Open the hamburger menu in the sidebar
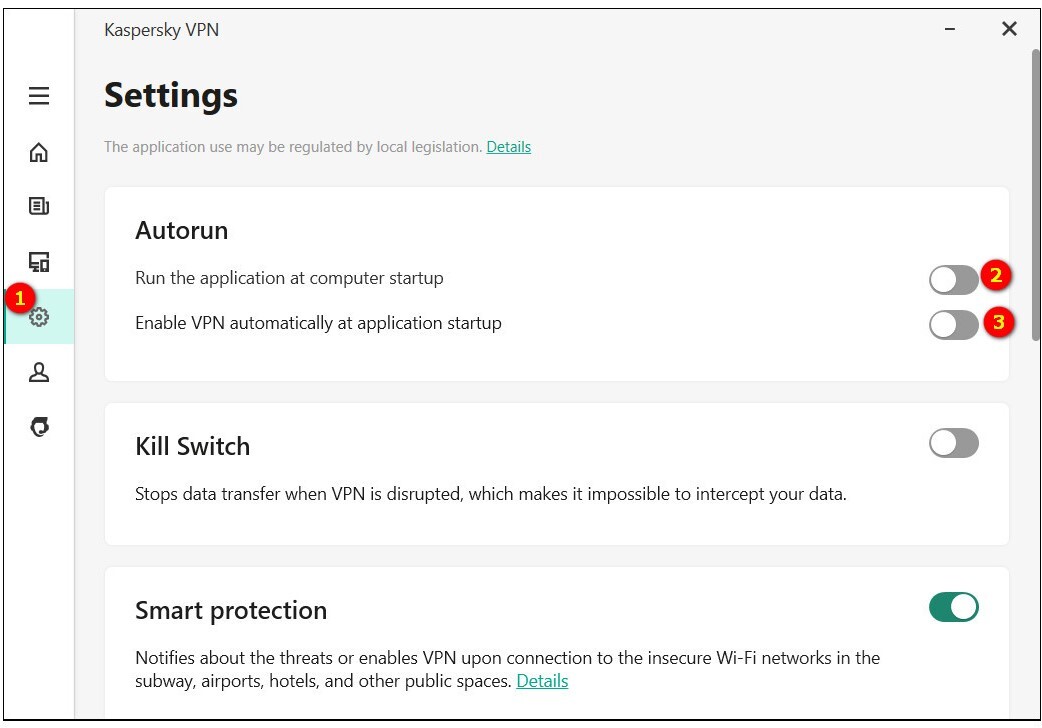Viewport: 1042px width, 728px height. (39, 96)
